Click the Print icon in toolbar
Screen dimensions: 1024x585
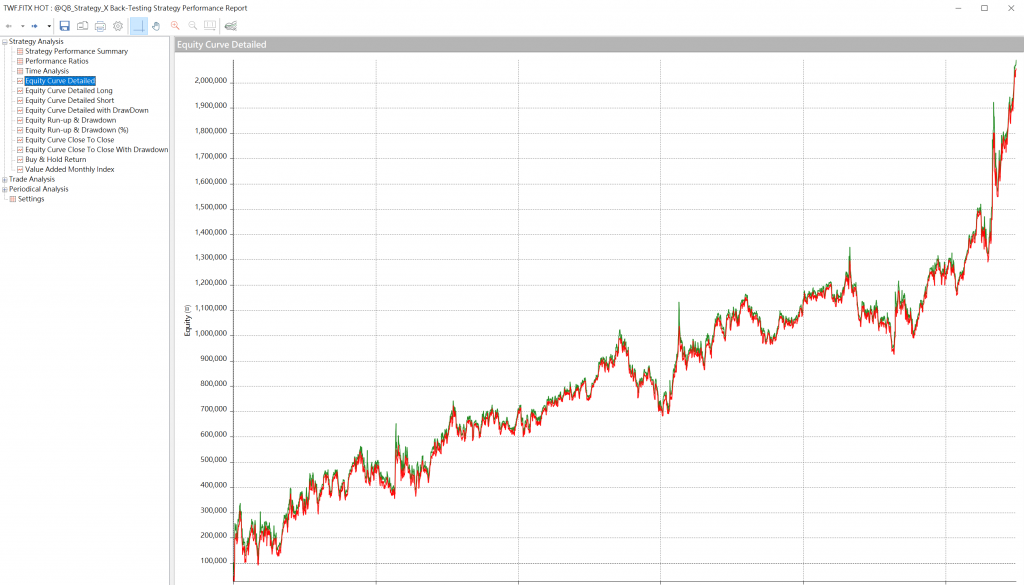click(x=100, y=25)
